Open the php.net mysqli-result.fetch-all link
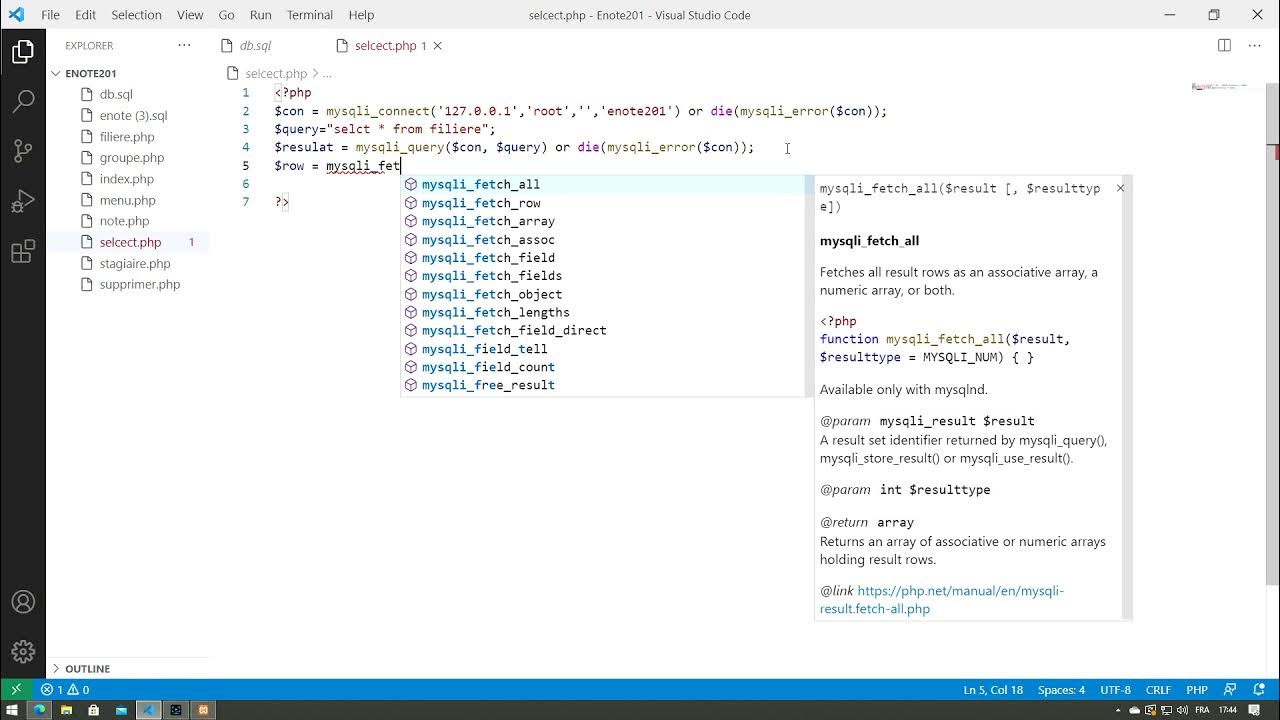Viewport: 1280px width, 720px height. coord(942,600)
